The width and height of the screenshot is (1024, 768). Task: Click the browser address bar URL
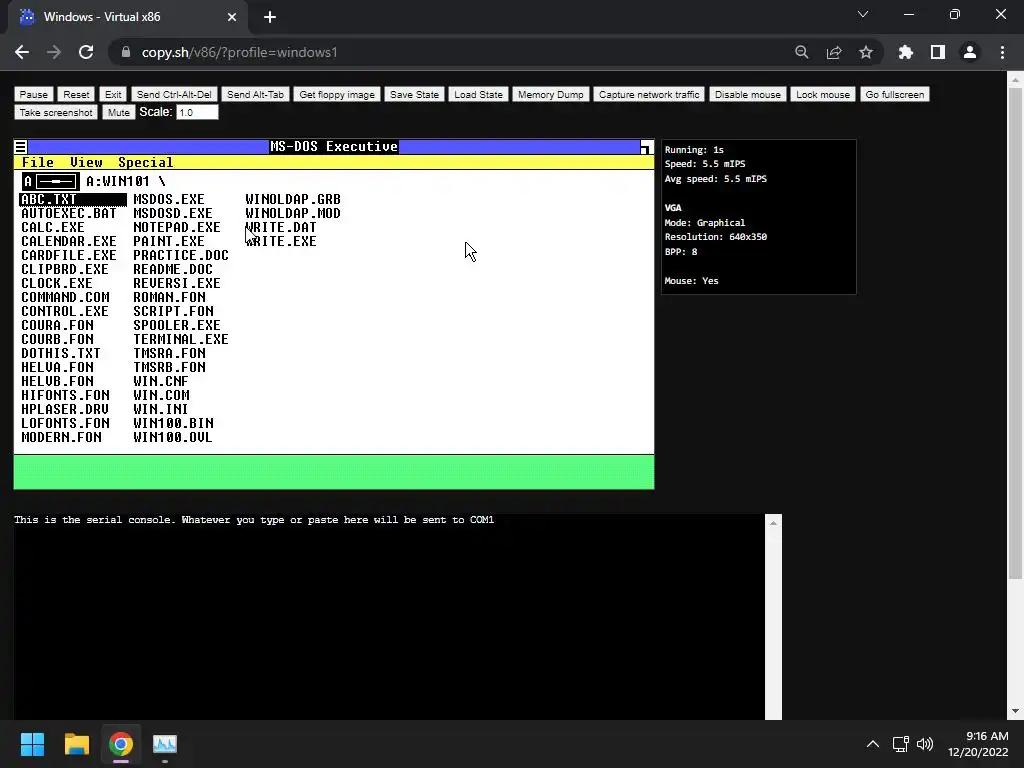click(x=239, y=52)
